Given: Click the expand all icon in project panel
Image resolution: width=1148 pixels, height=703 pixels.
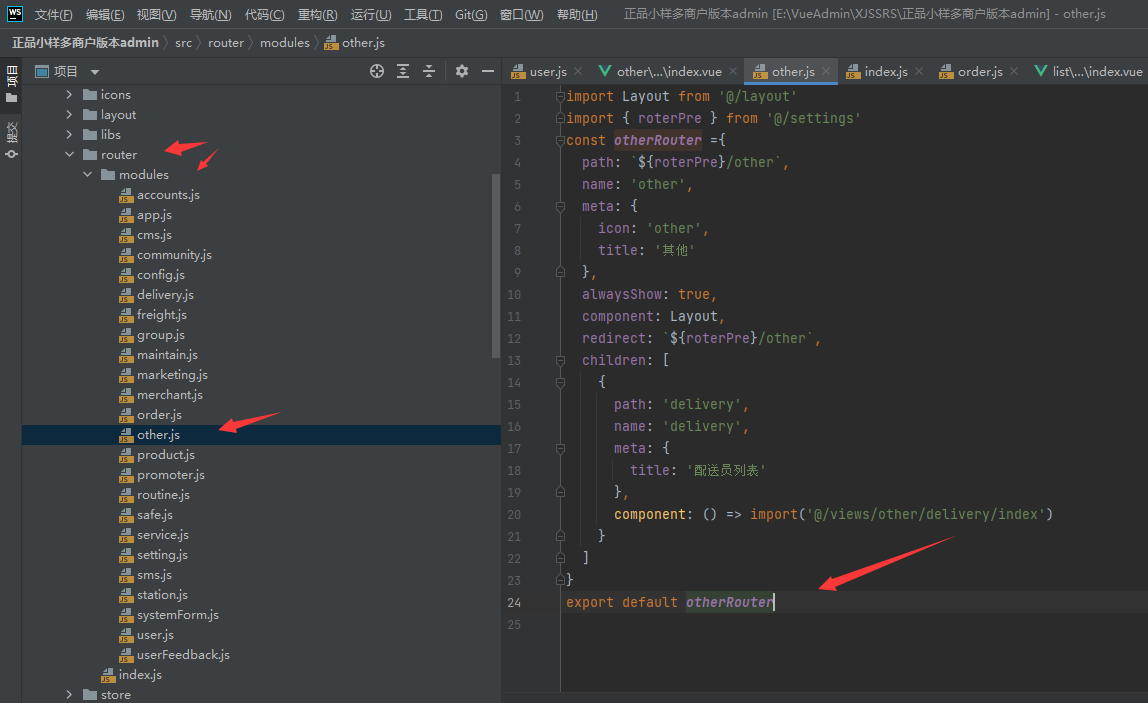Looking at the screenshot, I should [x=403, y=71].
